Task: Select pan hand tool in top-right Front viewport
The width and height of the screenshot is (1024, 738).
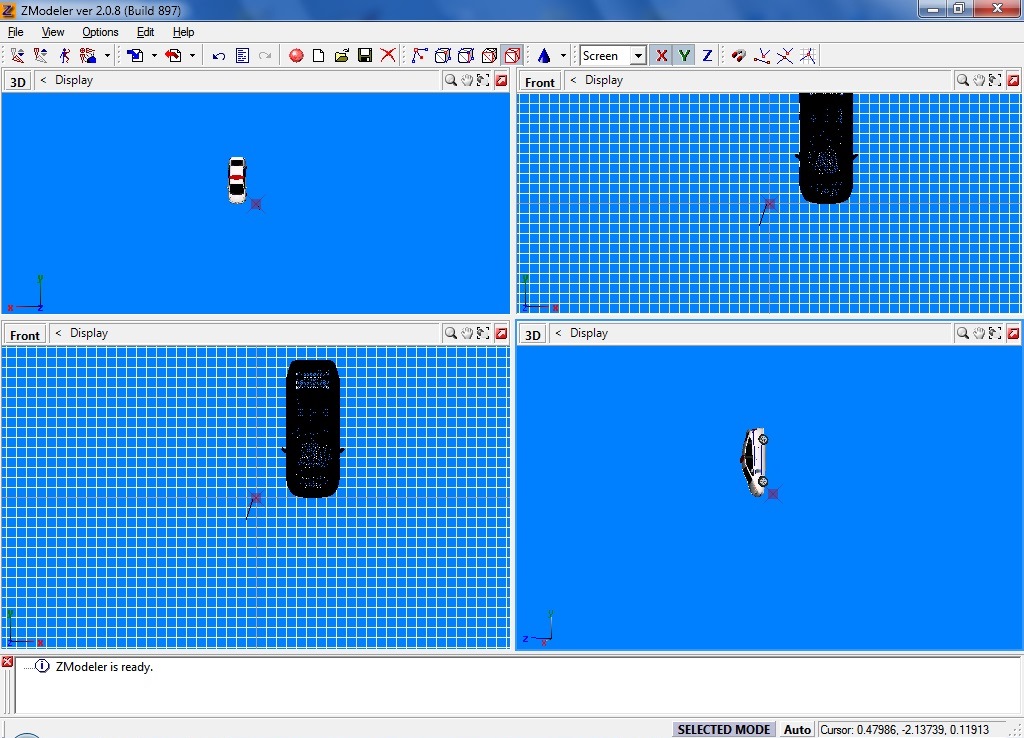Action: coord(979,80)
